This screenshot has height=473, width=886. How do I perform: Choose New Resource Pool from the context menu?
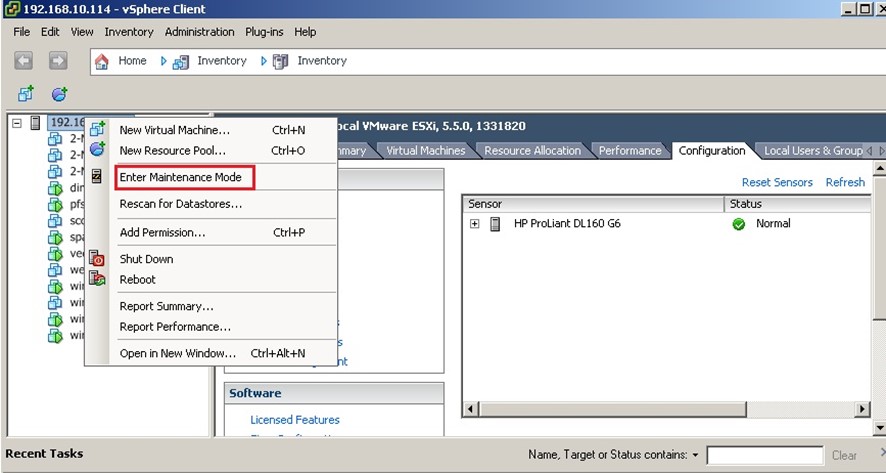point(211,151)
